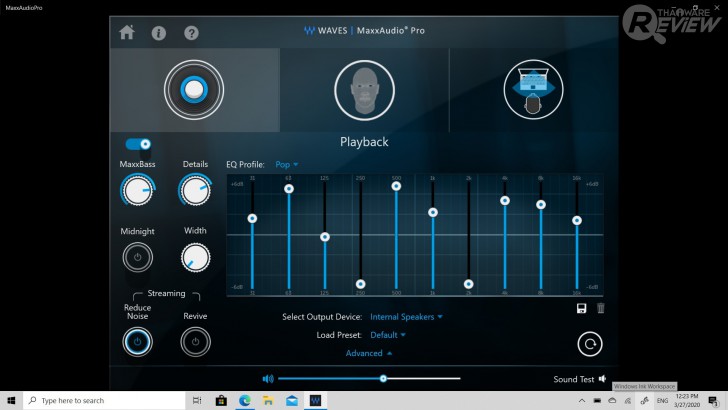Image resolution: width=728 pixels, height=410 pixels.
Task: Play the Sound Test
Action: 579,379
